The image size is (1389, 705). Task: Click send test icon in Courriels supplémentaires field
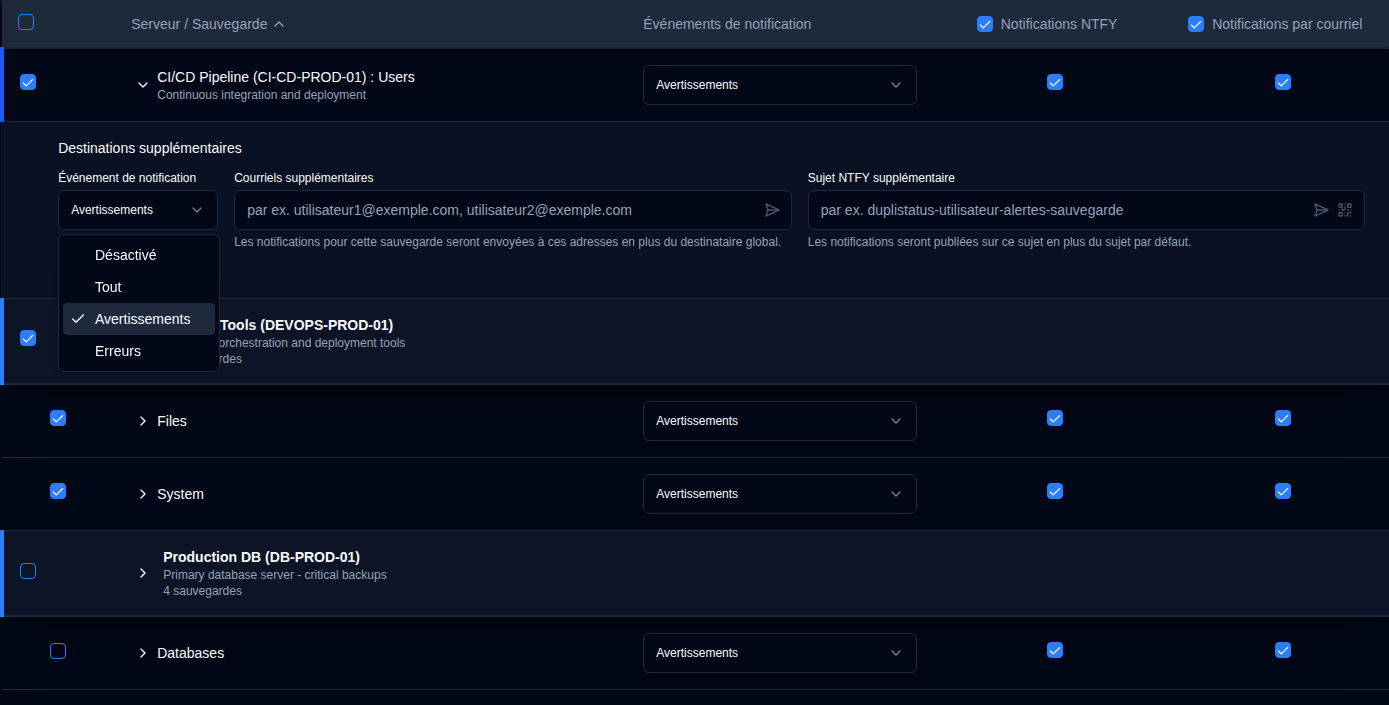click(x=772, y=210)
